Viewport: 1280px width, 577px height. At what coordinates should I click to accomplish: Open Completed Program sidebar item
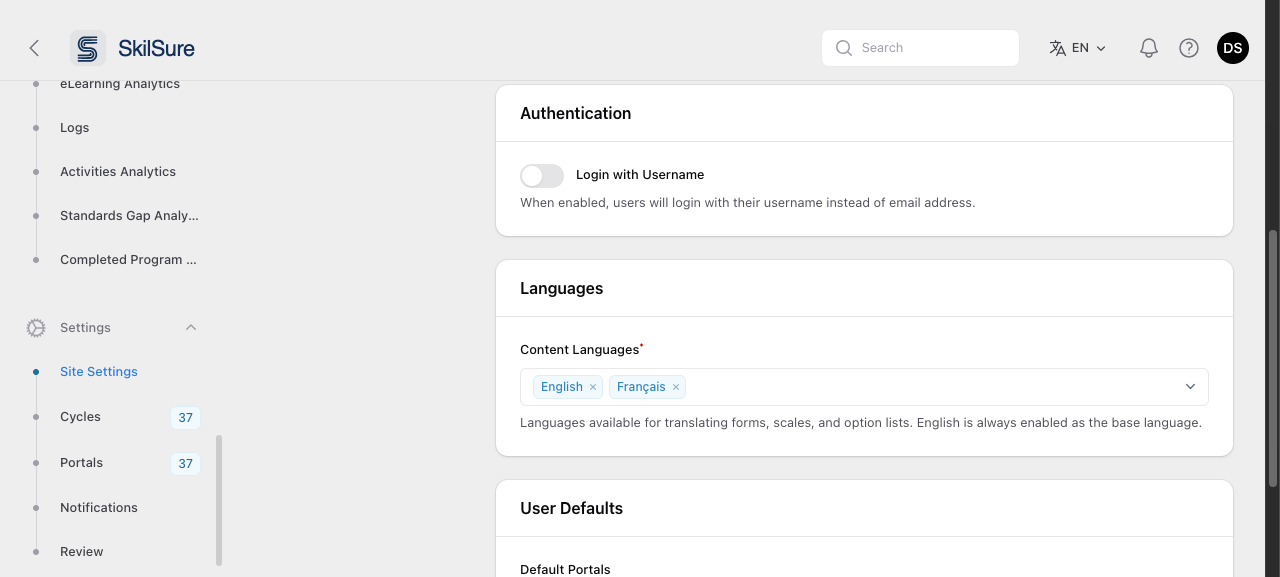point(128,260)
